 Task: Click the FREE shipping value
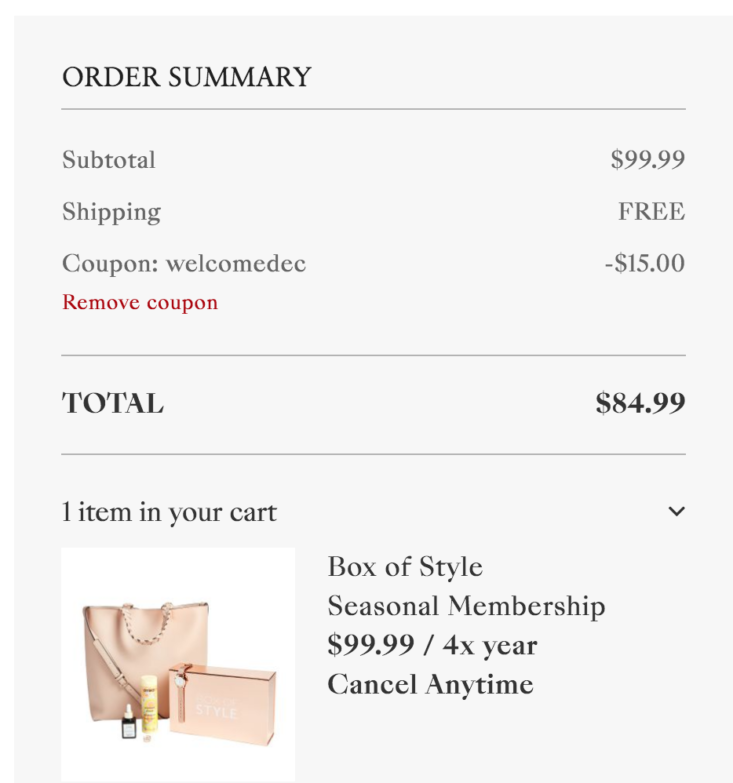tap(652, 211)
